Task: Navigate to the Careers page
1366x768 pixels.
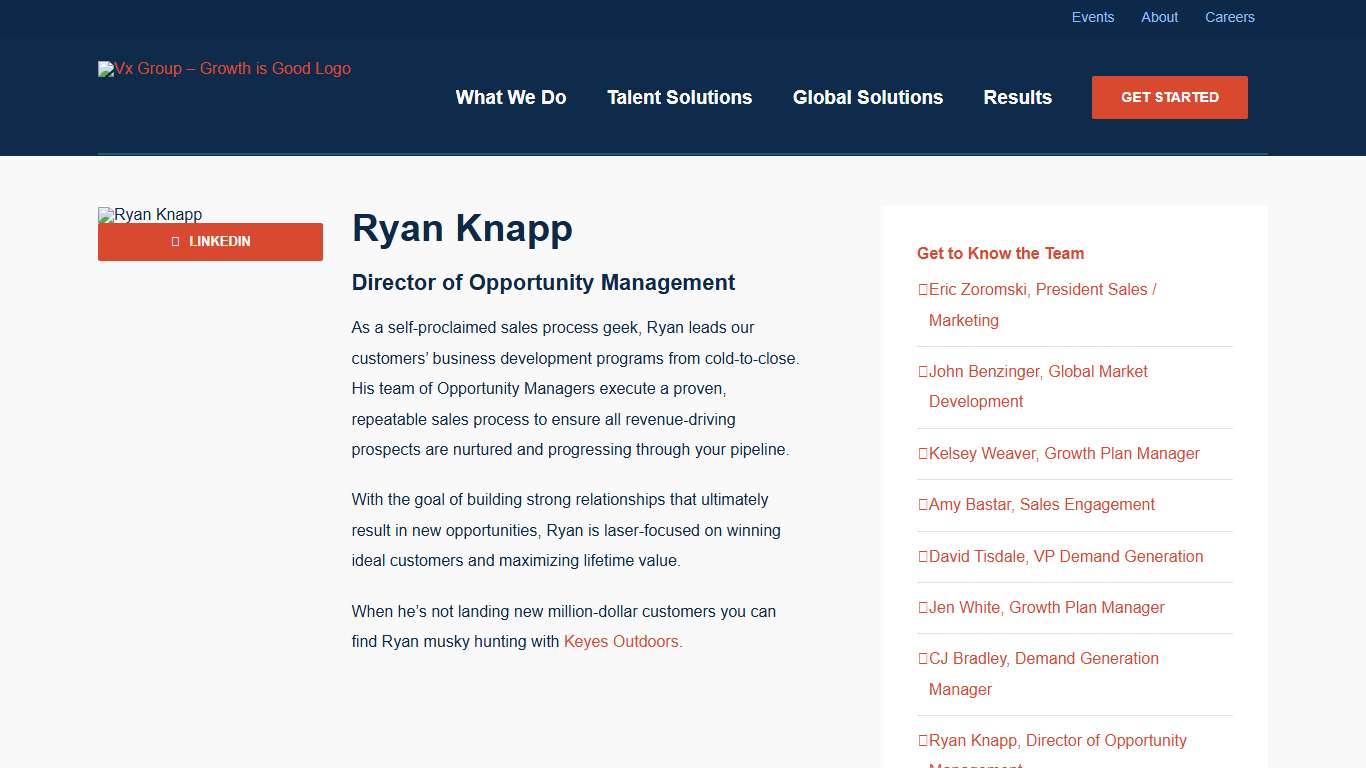Action: 1230,17
